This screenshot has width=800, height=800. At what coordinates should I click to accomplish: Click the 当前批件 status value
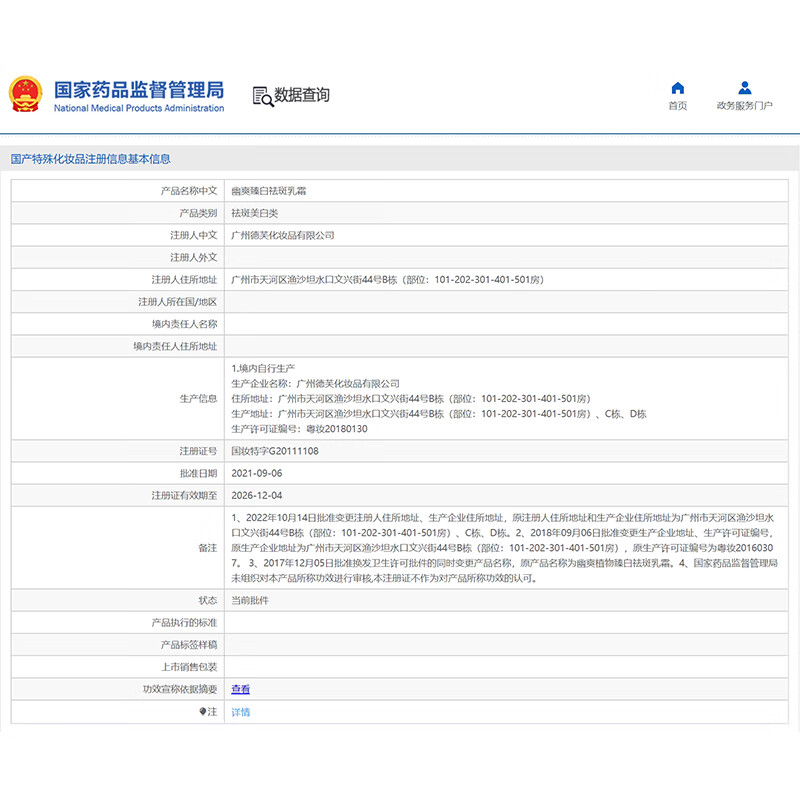(x=250, y=600)
